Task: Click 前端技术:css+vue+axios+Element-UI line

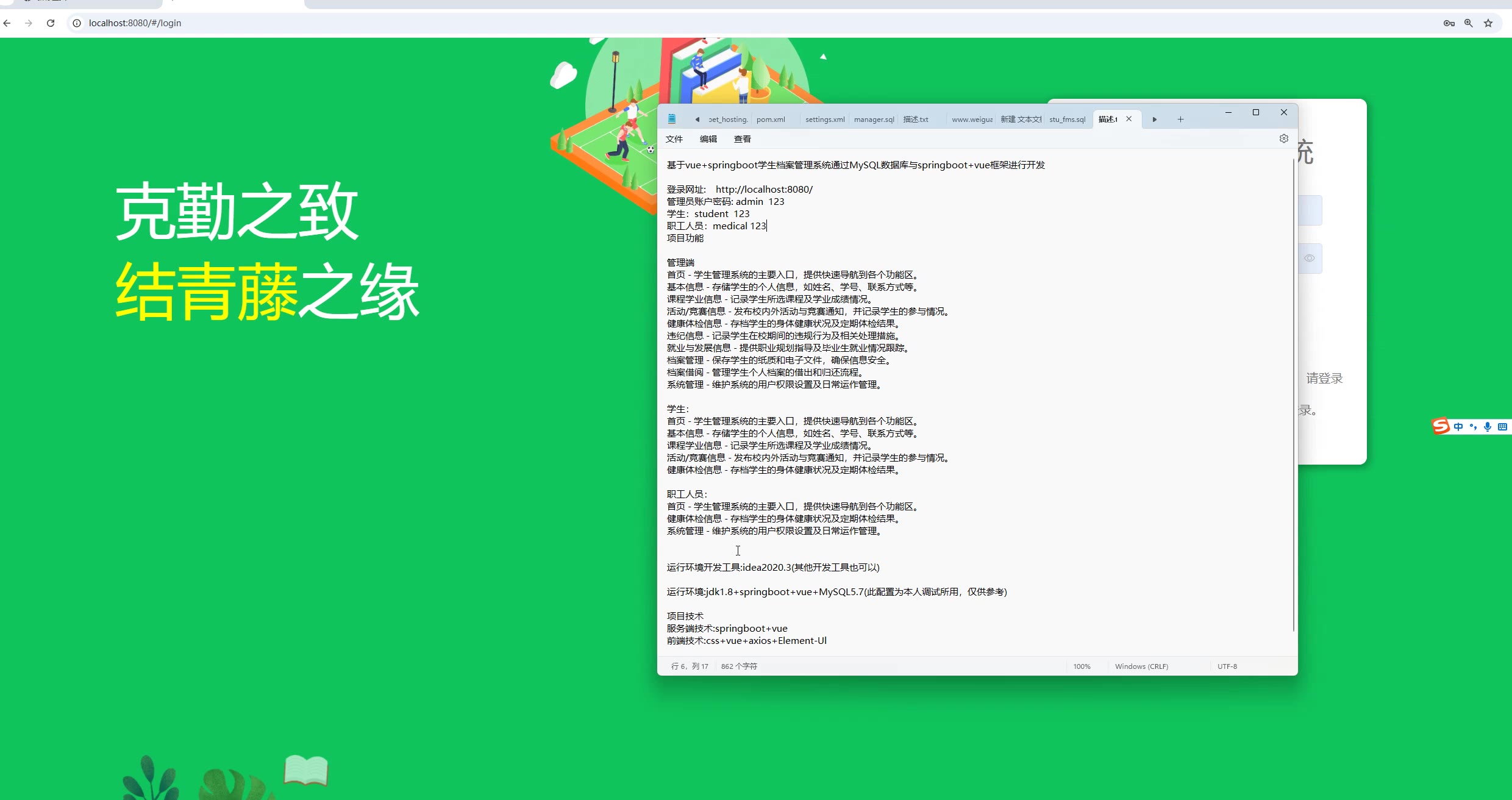Action: [x=747, y=641]
